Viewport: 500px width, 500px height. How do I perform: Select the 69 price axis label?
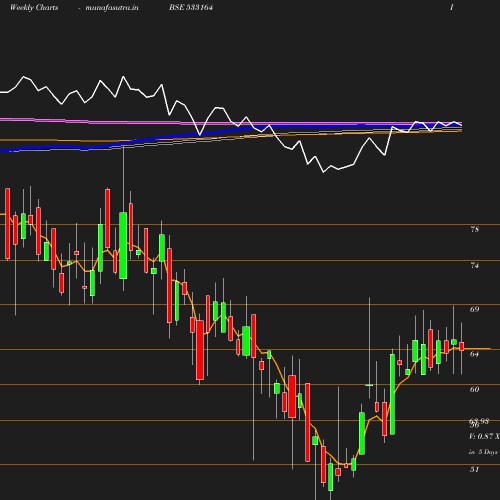tap(475, 309)
